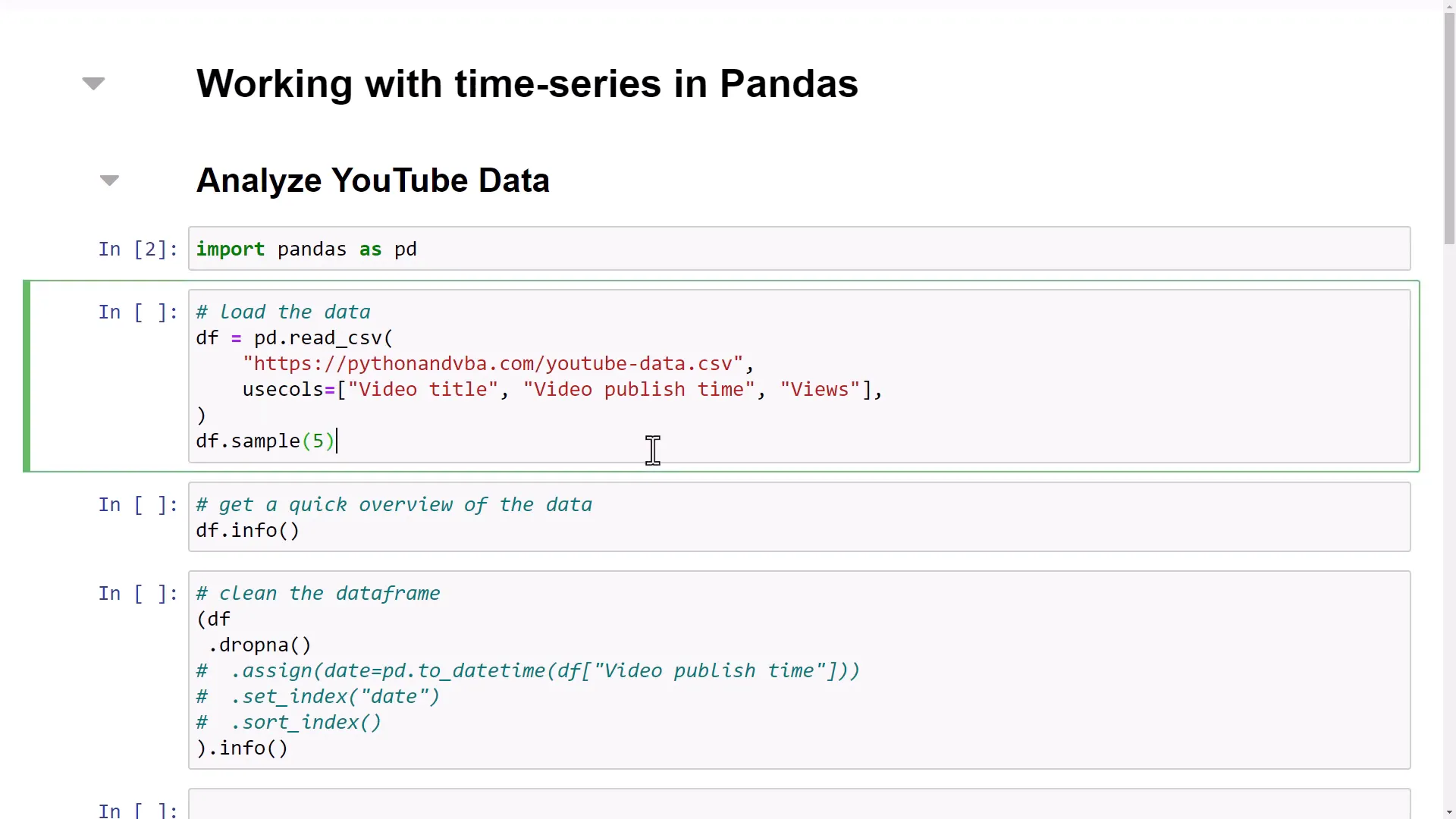Open the youtube-data.csv URL in the code
Screen dimensions: 1456x819
coord(493,363)
